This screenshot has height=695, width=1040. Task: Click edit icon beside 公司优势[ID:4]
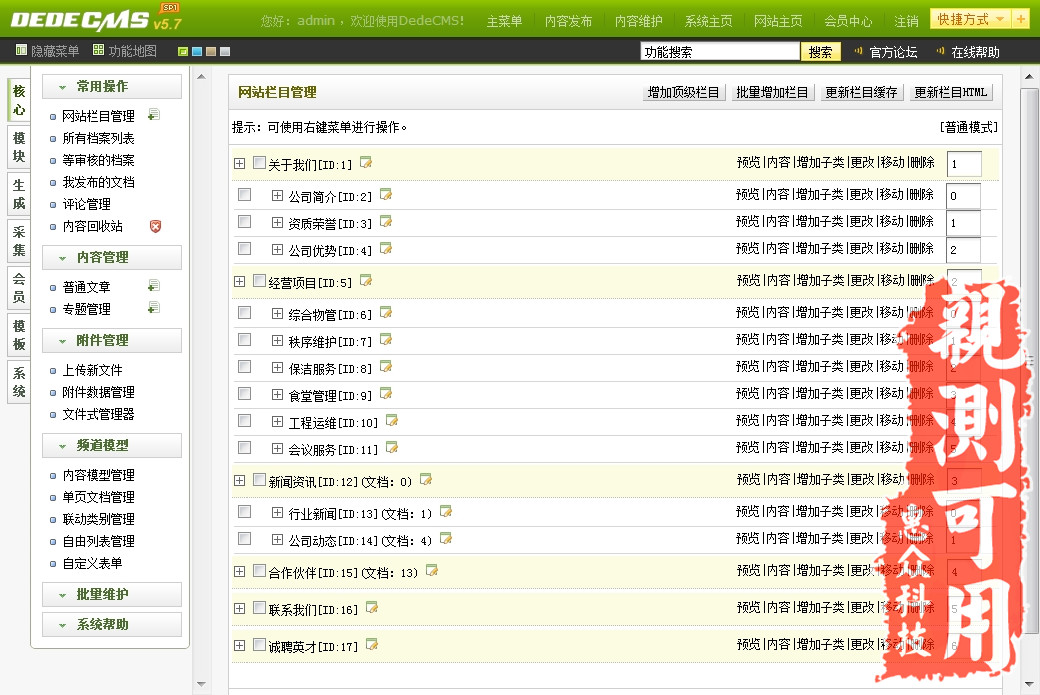(386, 249)
